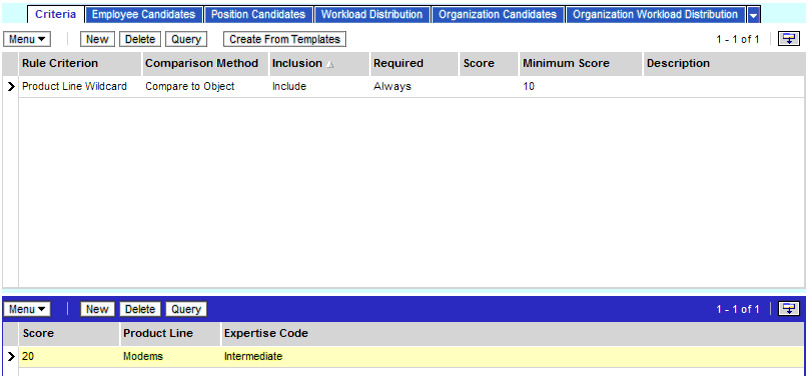Screen dimensions: 808x376
Task: Switch to Workload Distribution tab
Action: tap(372, 14)
